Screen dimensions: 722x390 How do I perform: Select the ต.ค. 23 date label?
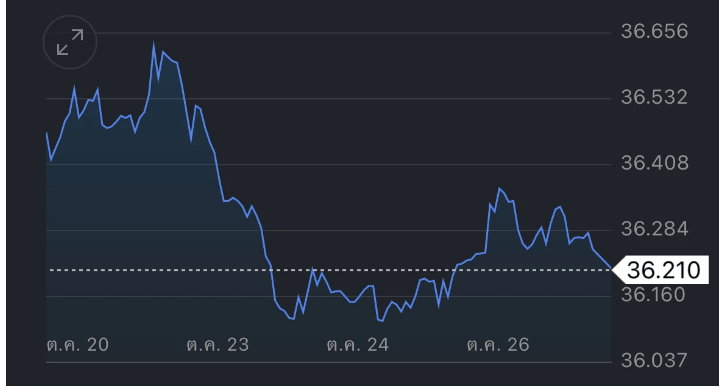pyautogui.click(x=218, y=344)
